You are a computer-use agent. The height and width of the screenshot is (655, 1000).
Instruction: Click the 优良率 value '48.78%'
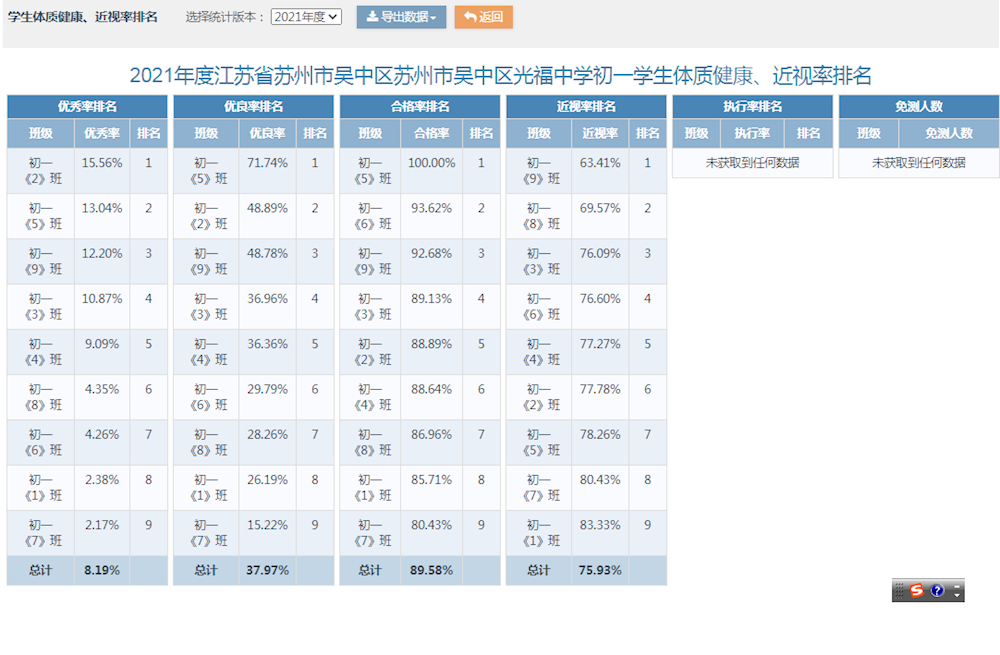tap(267, 254)
